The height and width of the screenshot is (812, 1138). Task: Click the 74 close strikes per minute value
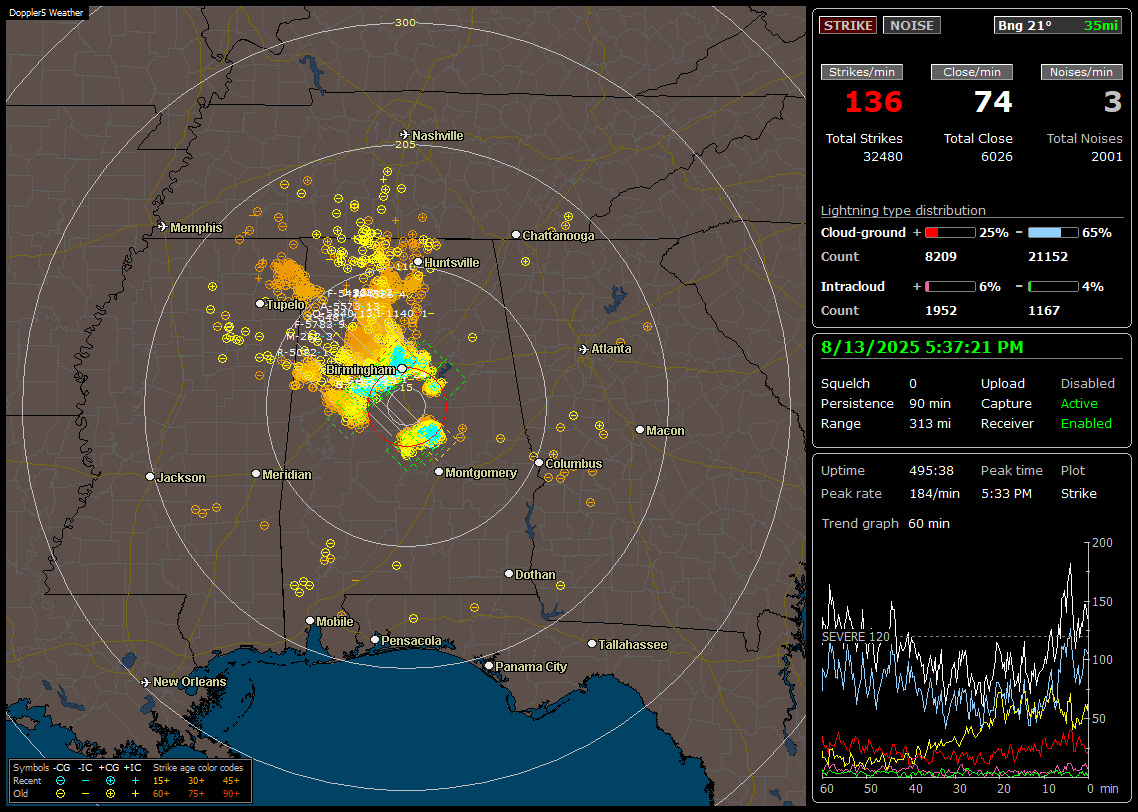(993, 102)
